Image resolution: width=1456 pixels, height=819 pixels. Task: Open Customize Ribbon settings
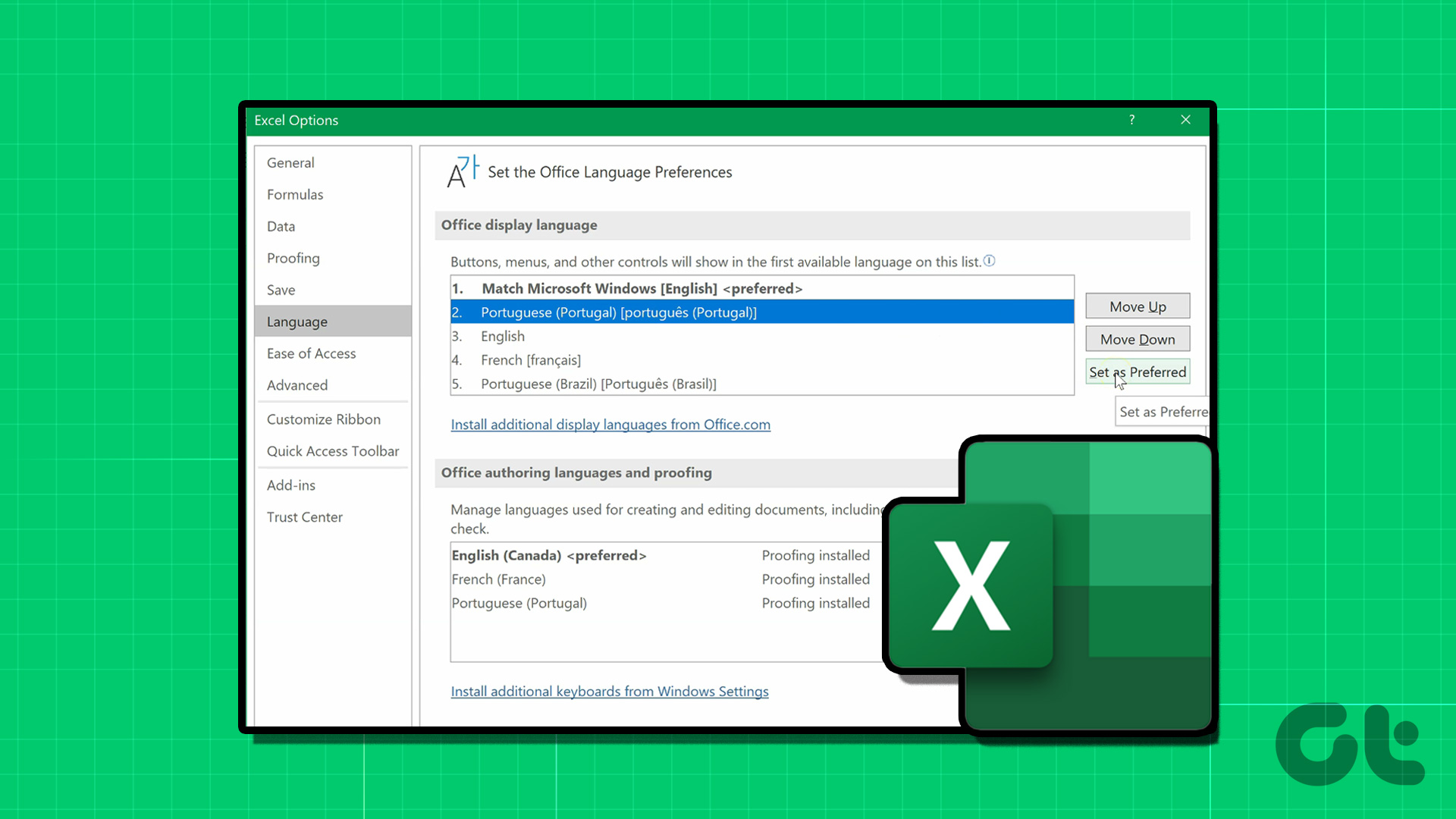tap(324, 419)
